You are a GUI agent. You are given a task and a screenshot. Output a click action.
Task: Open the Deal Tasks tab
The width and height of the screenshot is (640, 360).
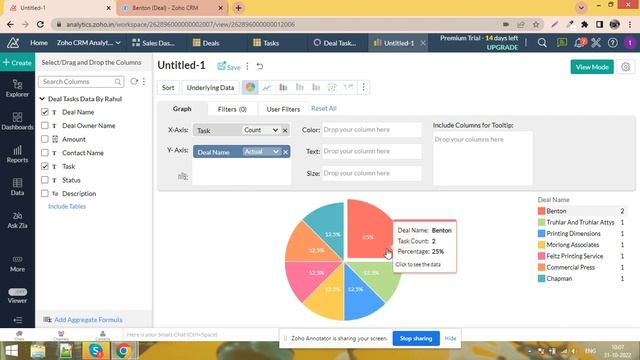[335, 43]
